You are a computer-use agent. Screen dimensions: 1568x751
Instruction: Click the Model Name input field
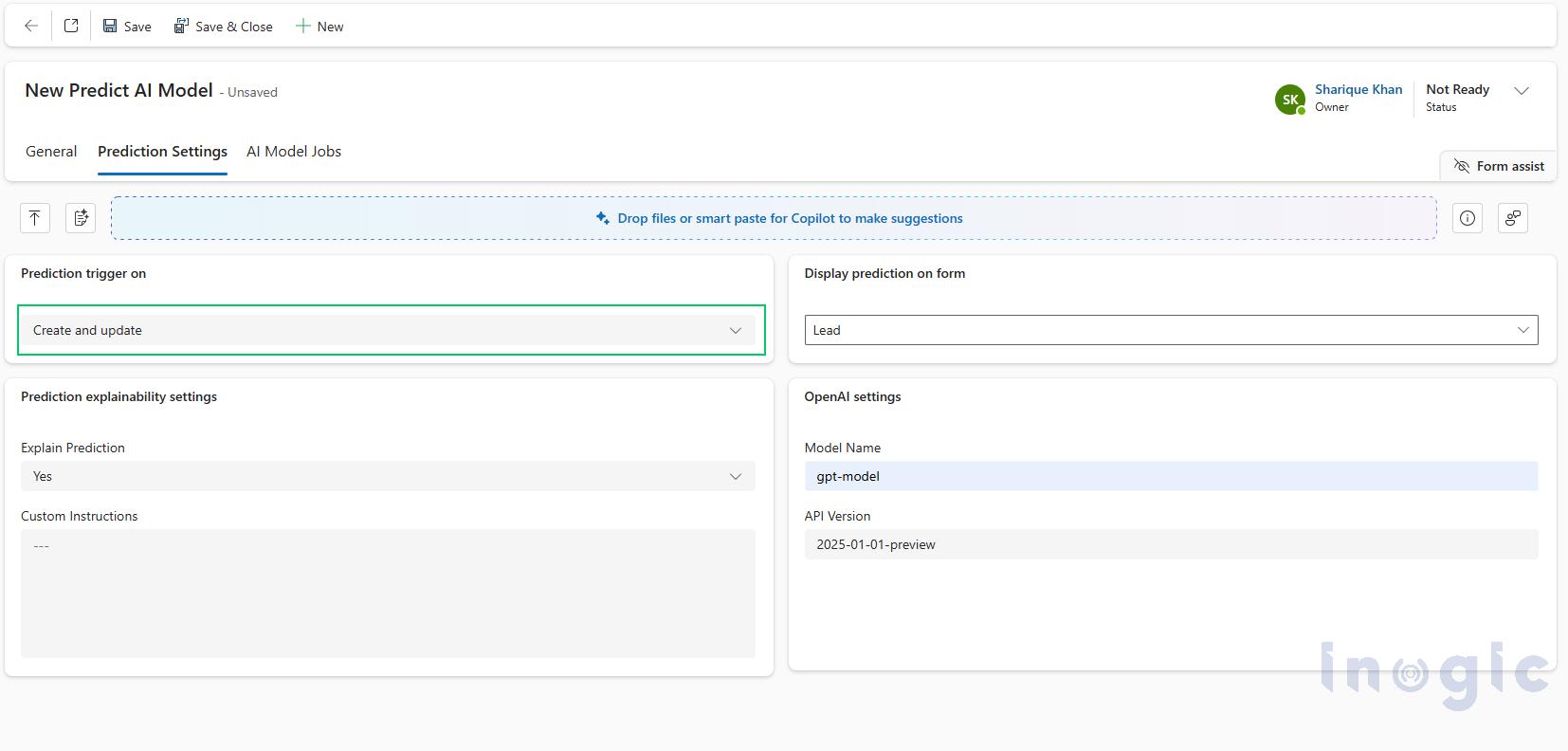(x=1171, y=476)
